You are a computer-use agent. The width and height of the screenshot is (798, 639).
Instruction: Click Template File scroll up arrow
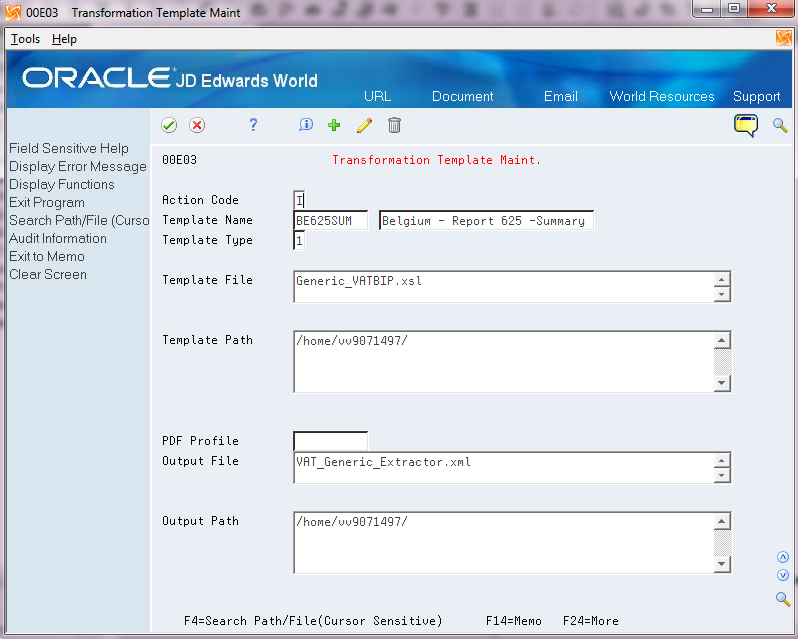722,279
